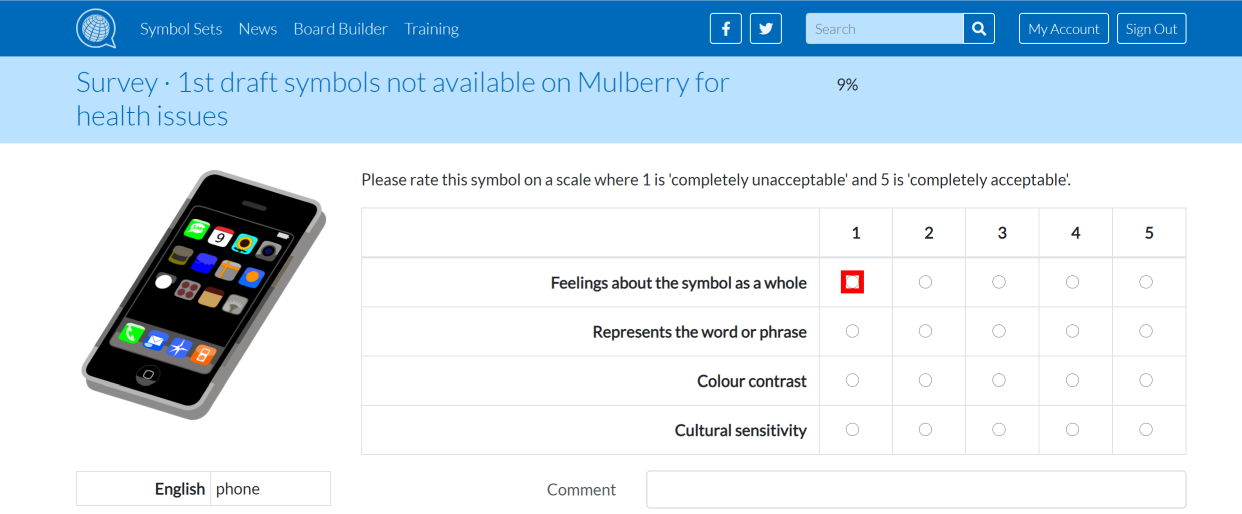Rate 'Represents the word or phrase' as 2
Viewport: 1242px width, 514px height.
click(925, 331)
